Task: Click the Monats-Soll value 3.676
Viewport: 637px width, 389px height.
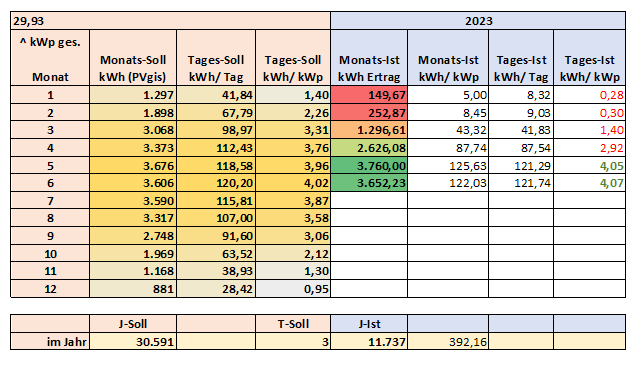Action: [x=133, y=166]
